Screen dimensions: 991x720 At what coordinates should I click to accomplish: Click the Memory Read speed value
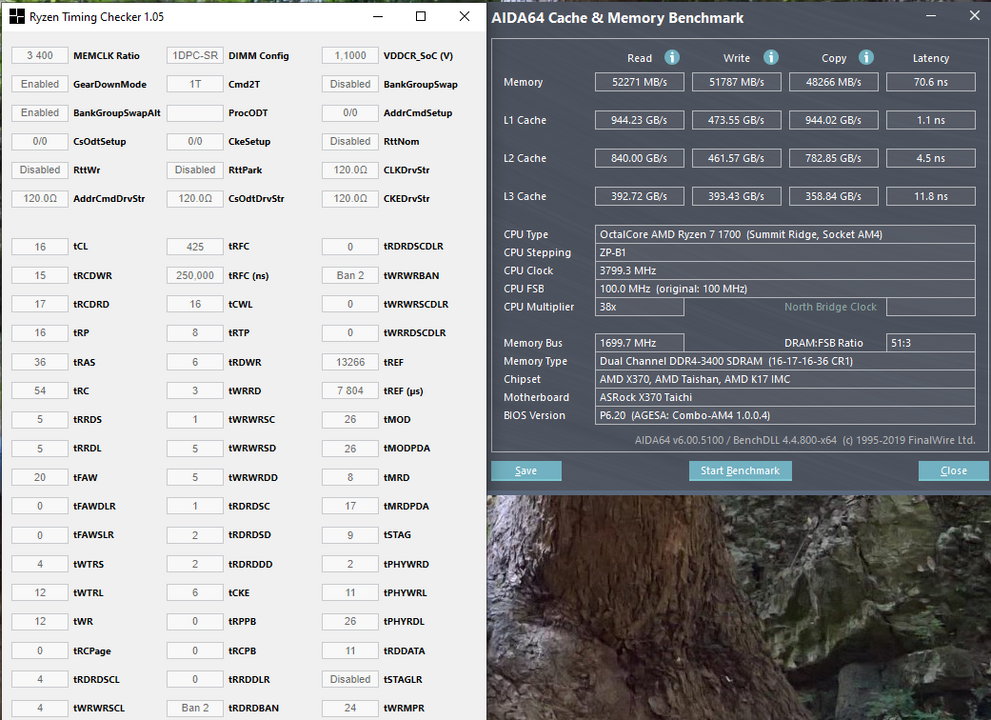tap(639, 82)
